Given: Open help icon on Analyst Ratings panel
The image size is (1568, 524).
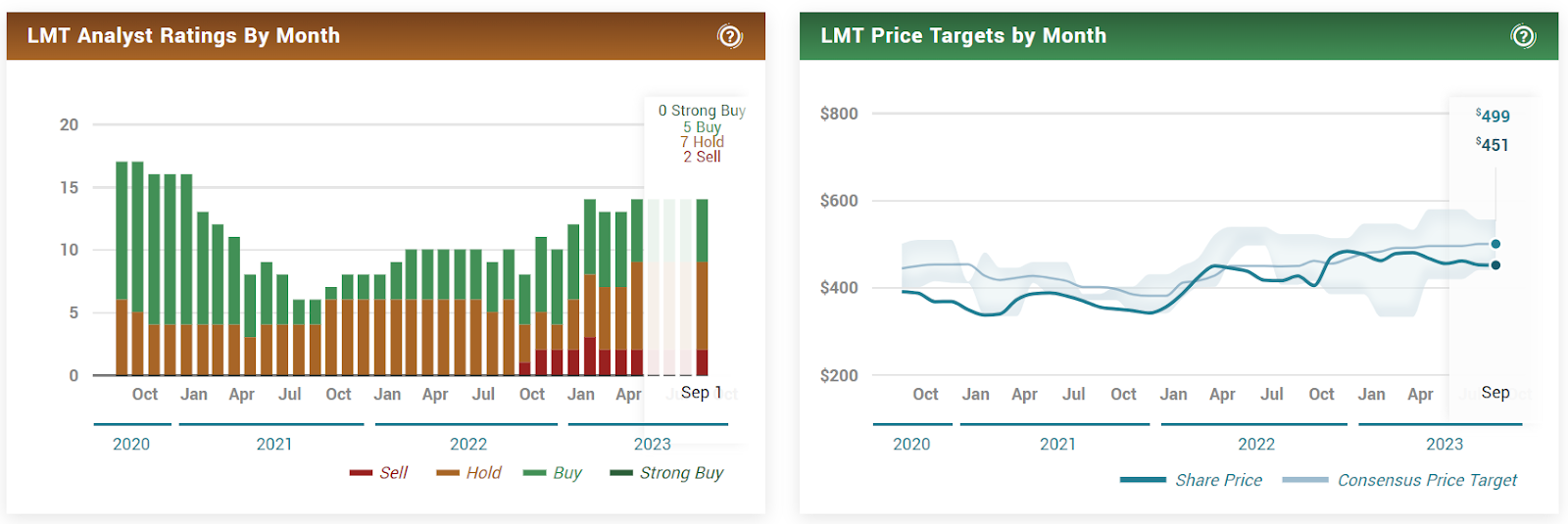Looking at the screenshot, I should [730, 36].
